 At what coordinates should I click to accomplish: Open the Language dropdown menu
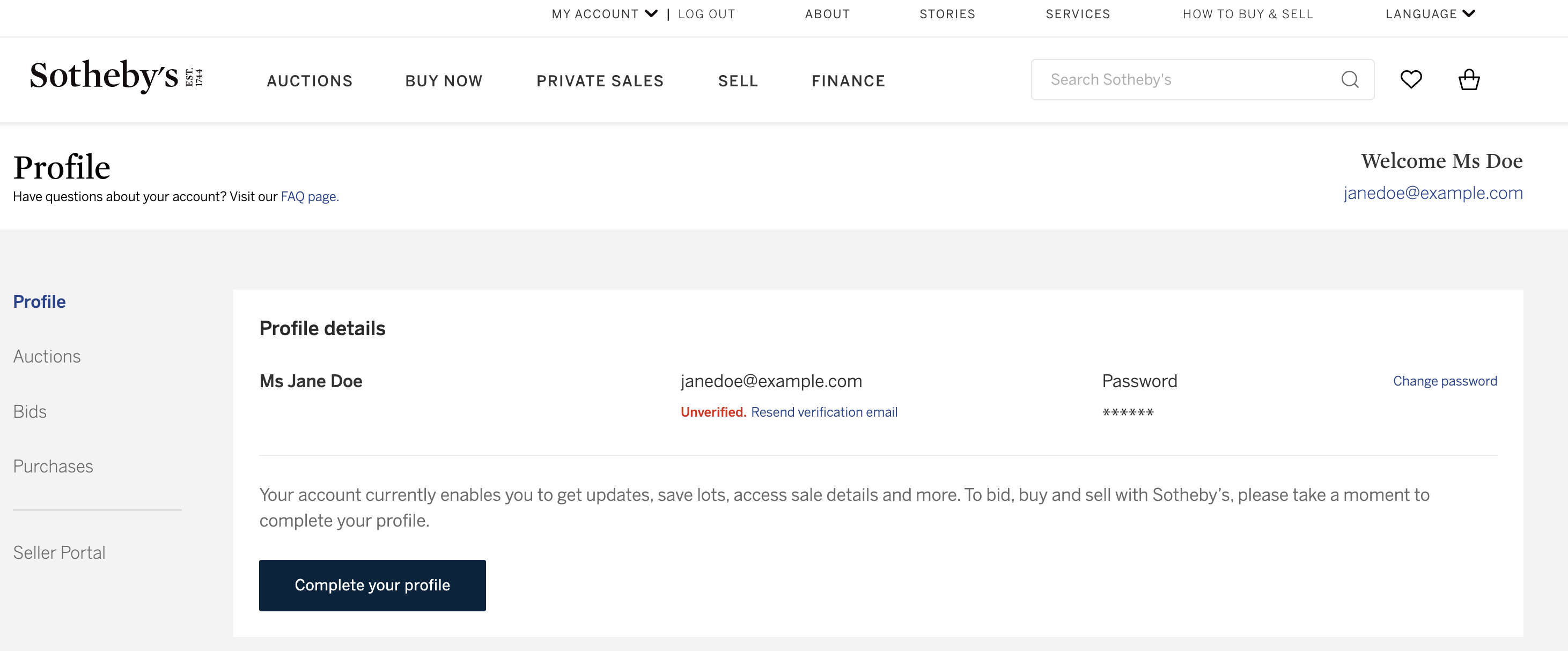tap(1431, 14)
